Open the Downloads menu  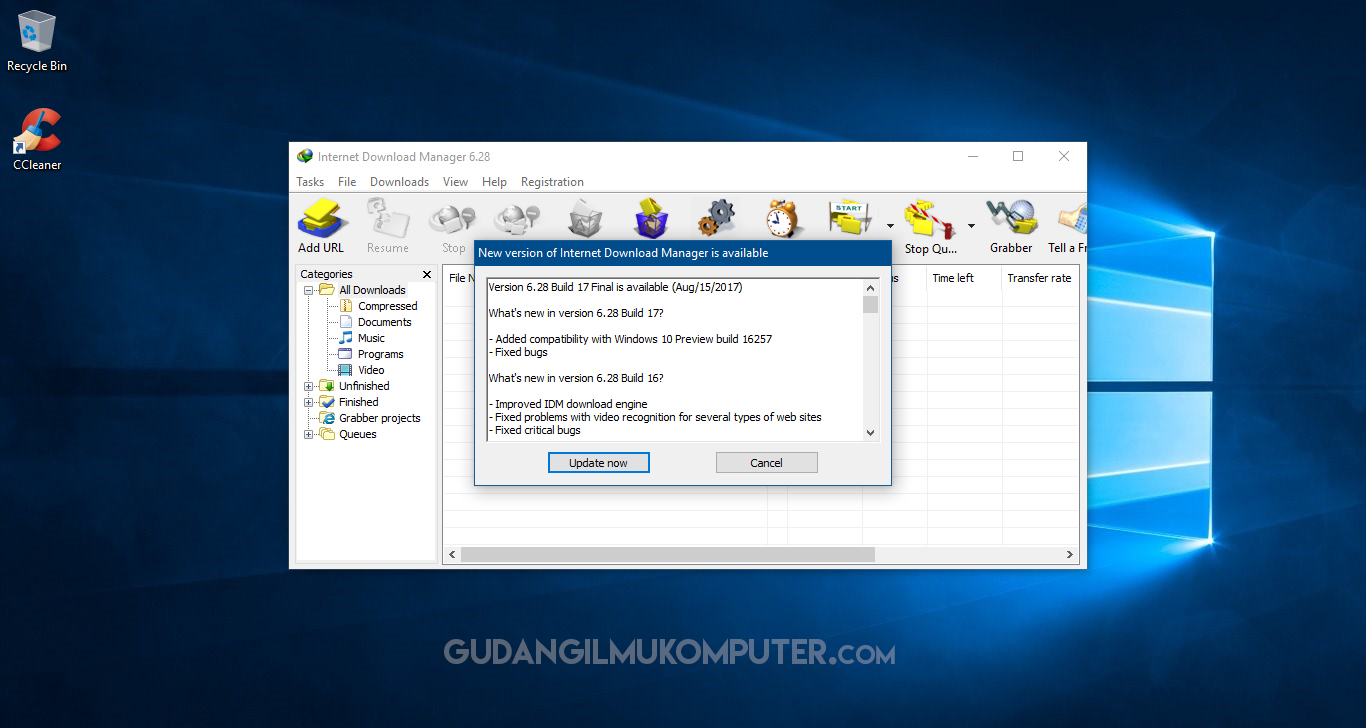tap(399, 182)
